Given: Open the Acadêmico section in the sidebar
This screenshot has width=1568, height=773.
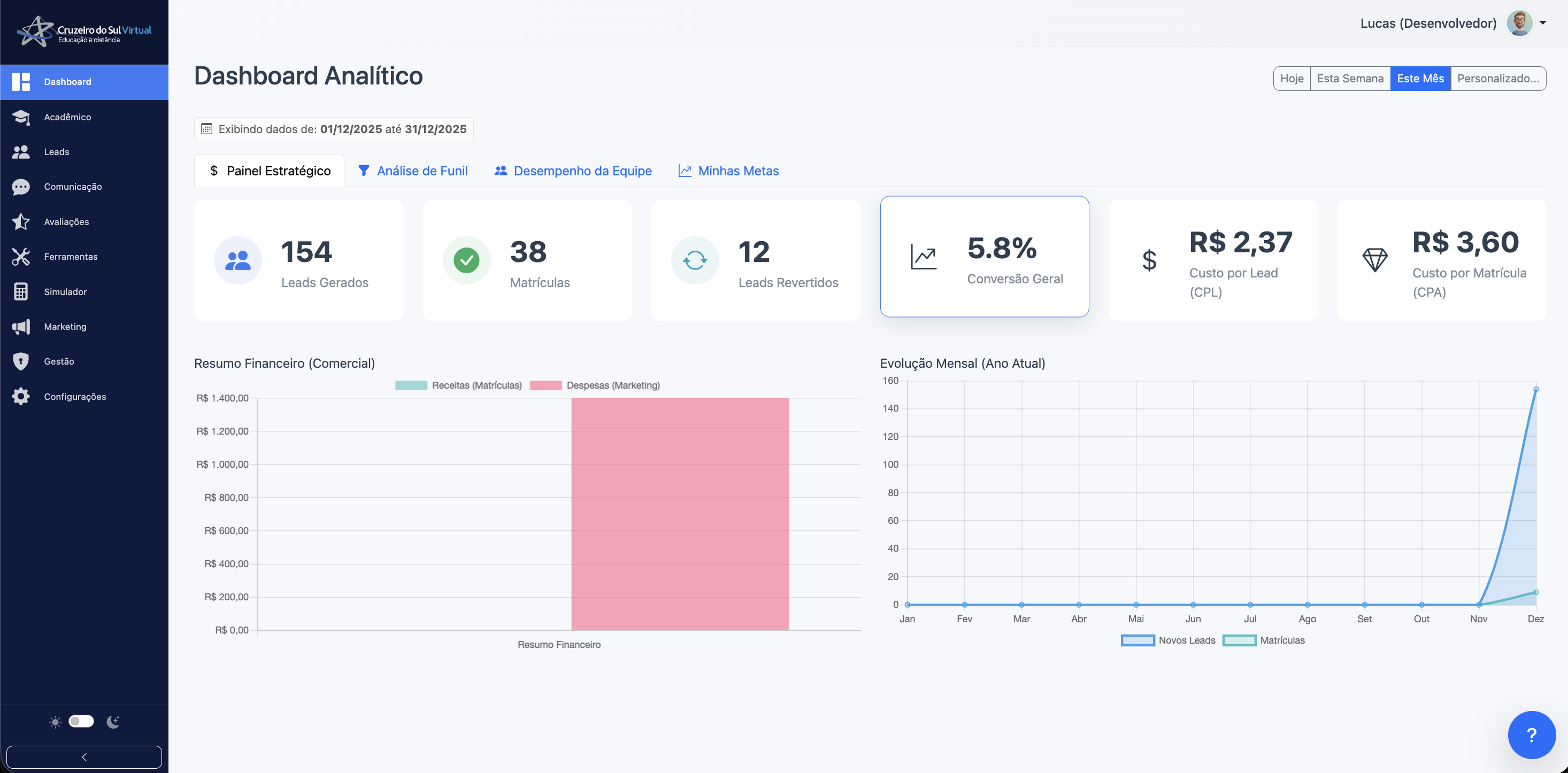Looking at the screenshot, I should (21, 117).
